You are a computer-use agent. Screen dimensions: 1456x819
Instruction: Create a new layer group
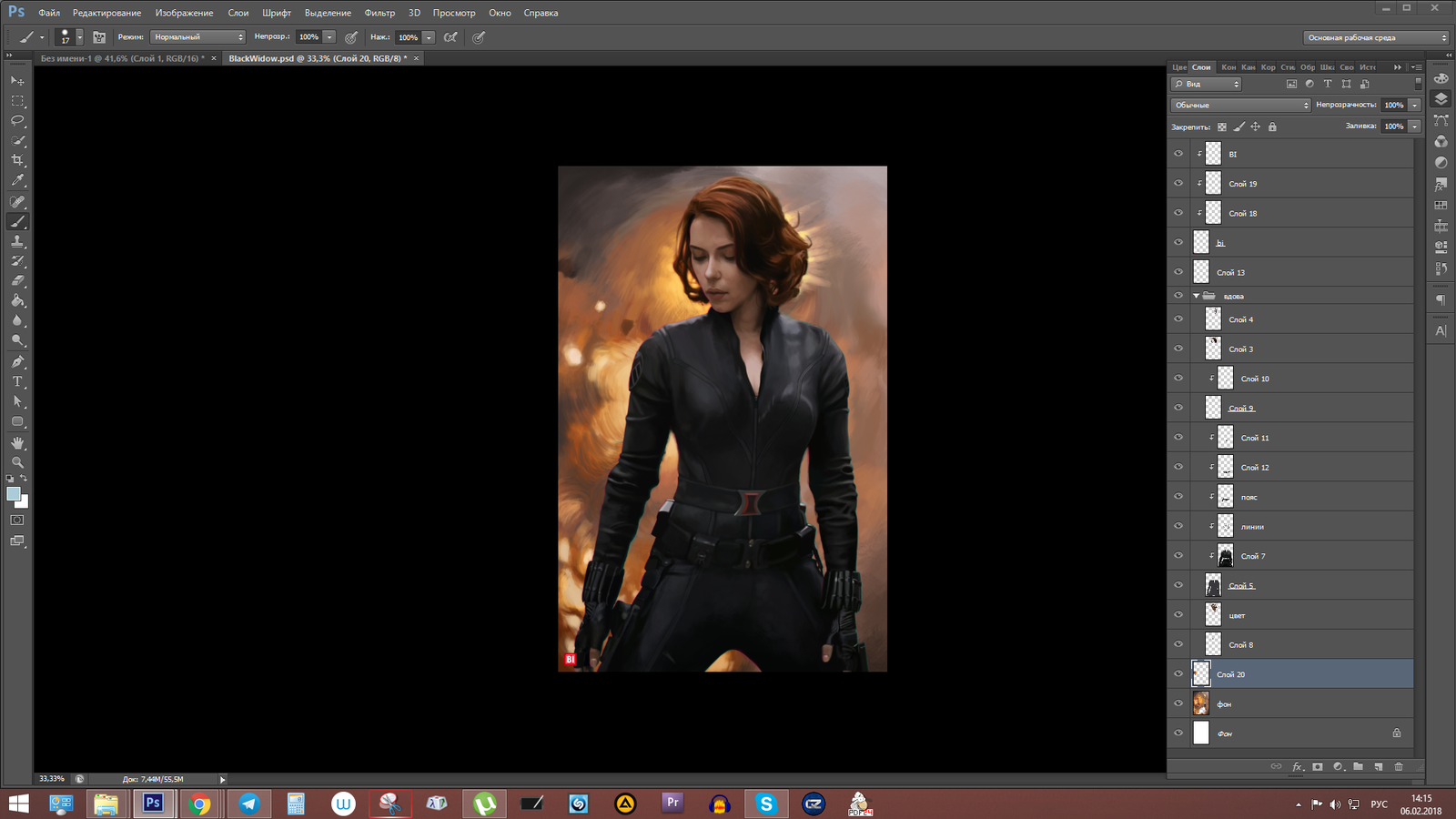click(x=1358, y=766)
